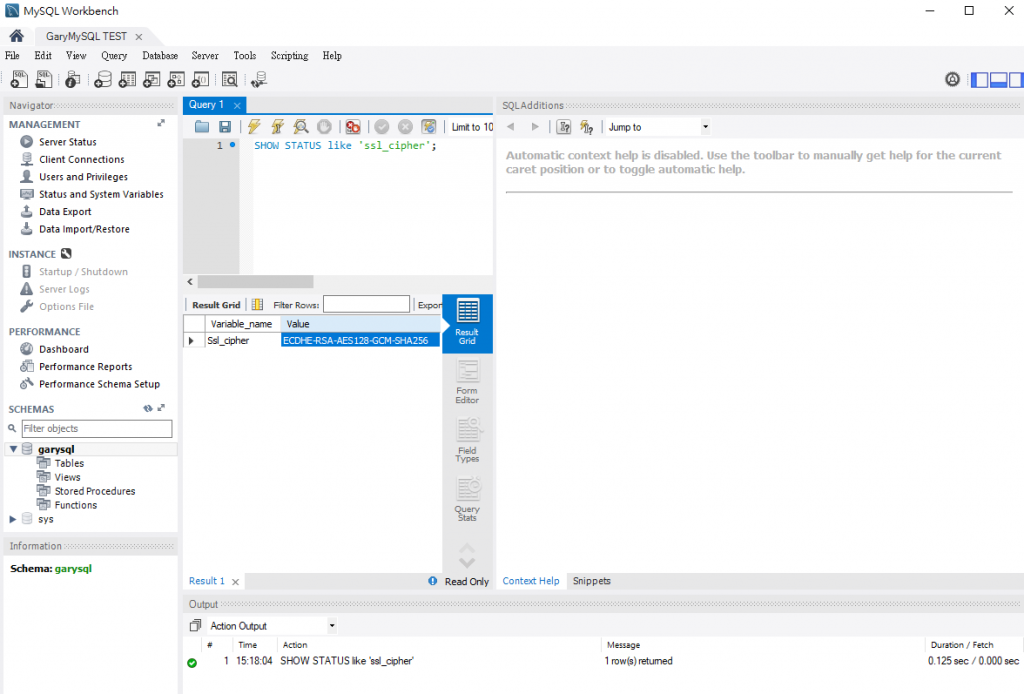Open the Query menu
1024x694 pixels.
pos(114,55)
